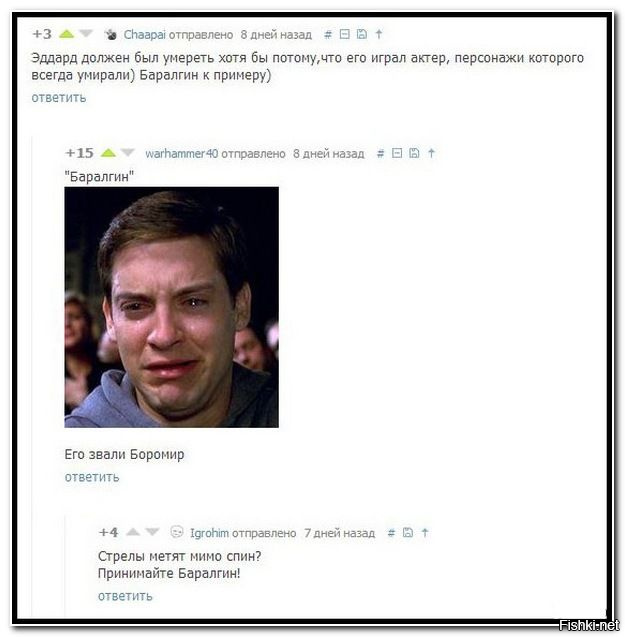Screen dimensions: 625x637
Task: Open the crying man image in warhammer40's comment
Action: click(x=171, y=307)
